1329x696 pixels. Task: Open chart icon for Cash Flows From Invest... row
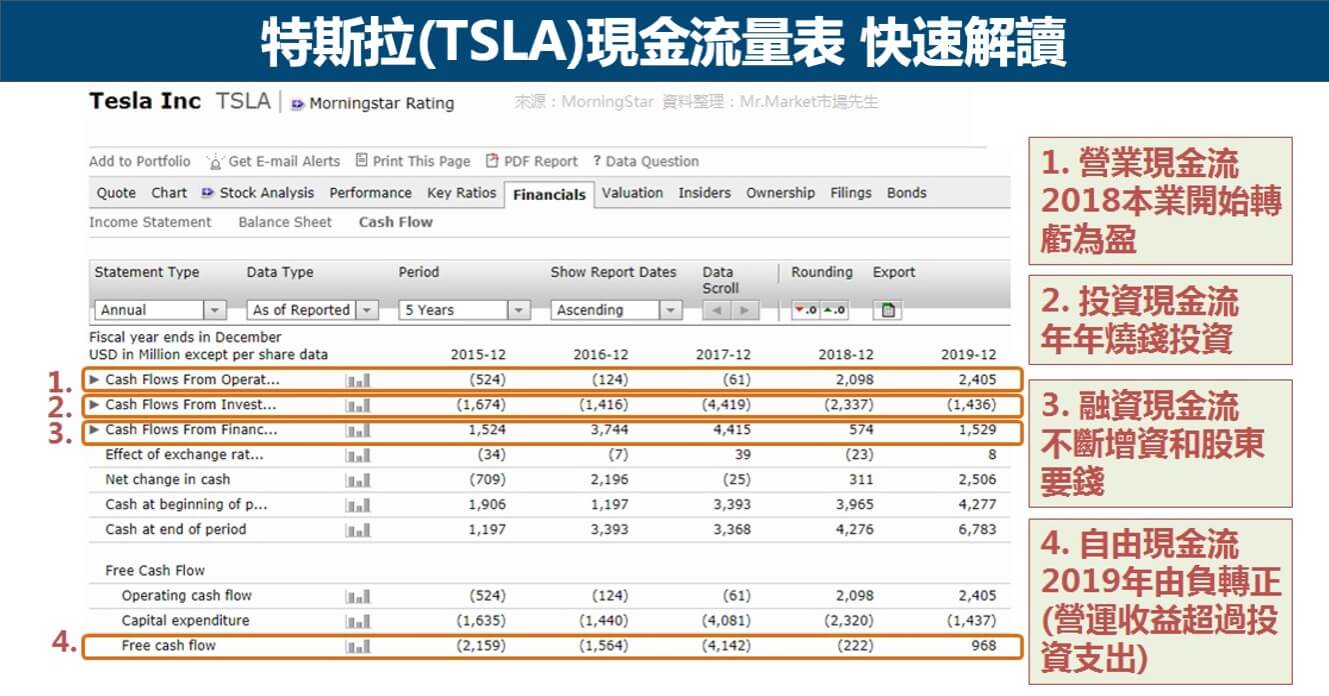tap(357, 405)
